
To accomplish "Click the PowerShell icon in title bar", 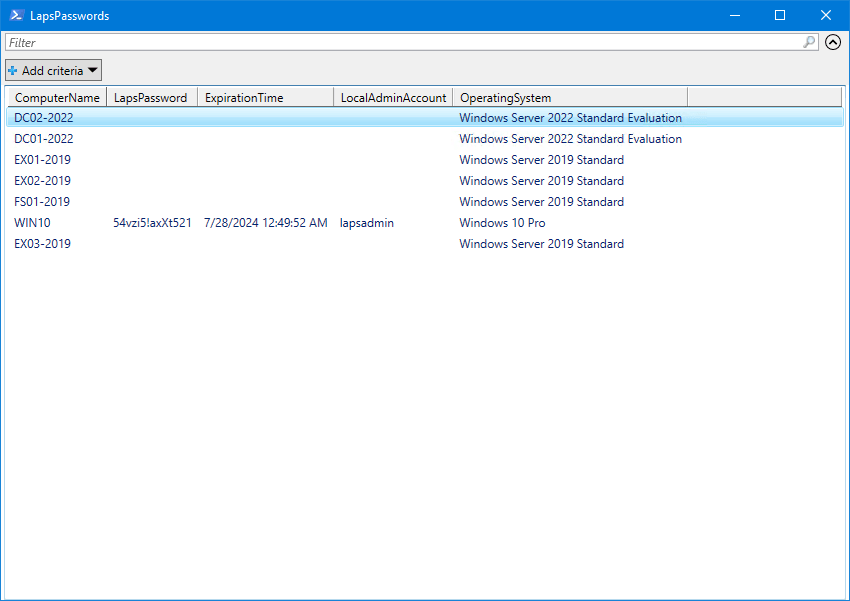I will click(x=17, y=15).
